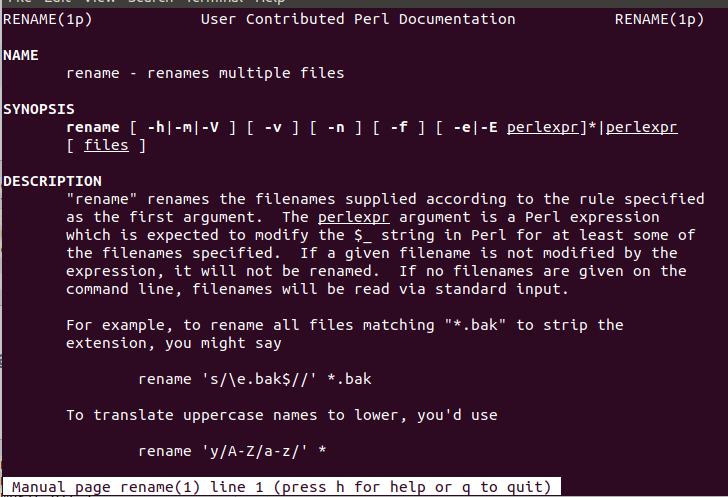Screen dimensions: 728x497
Task: Open the Search menu in menu bar
Action: click(x=150, y=1)
